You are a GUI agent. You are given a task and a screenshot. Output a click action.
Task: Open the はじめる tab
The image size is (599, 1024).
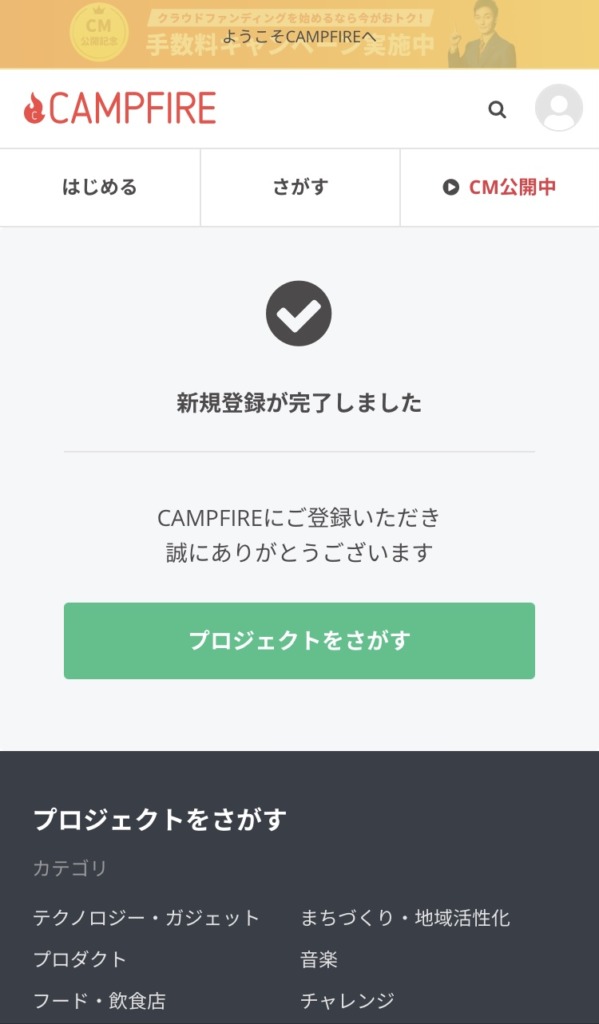100,187
